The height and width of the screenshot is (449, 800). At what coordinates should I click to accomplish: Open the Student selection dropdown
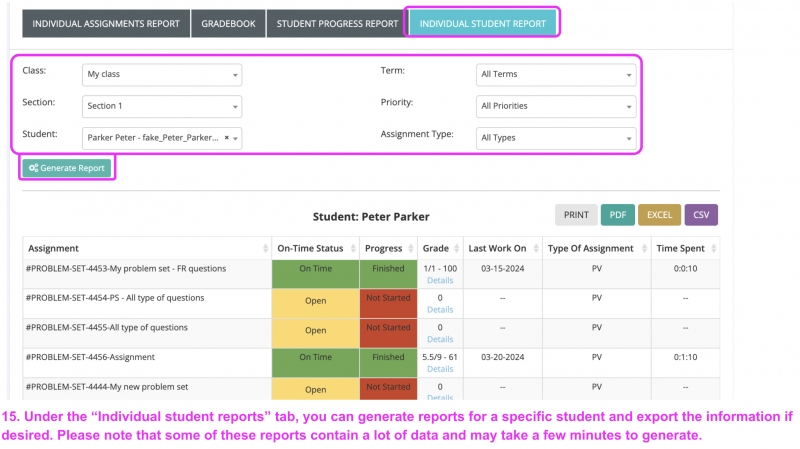(x=155, y=138)
